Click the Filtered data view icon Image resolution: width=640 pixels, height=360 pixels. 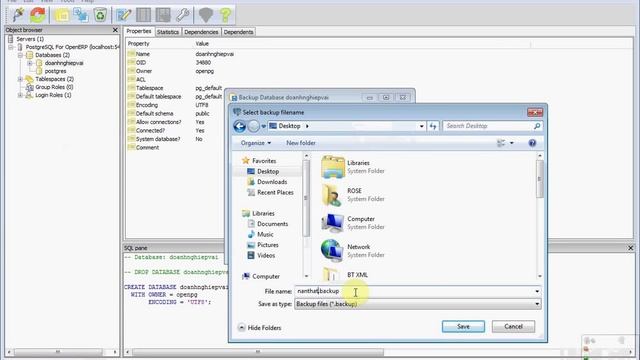[x=163, y=15]
